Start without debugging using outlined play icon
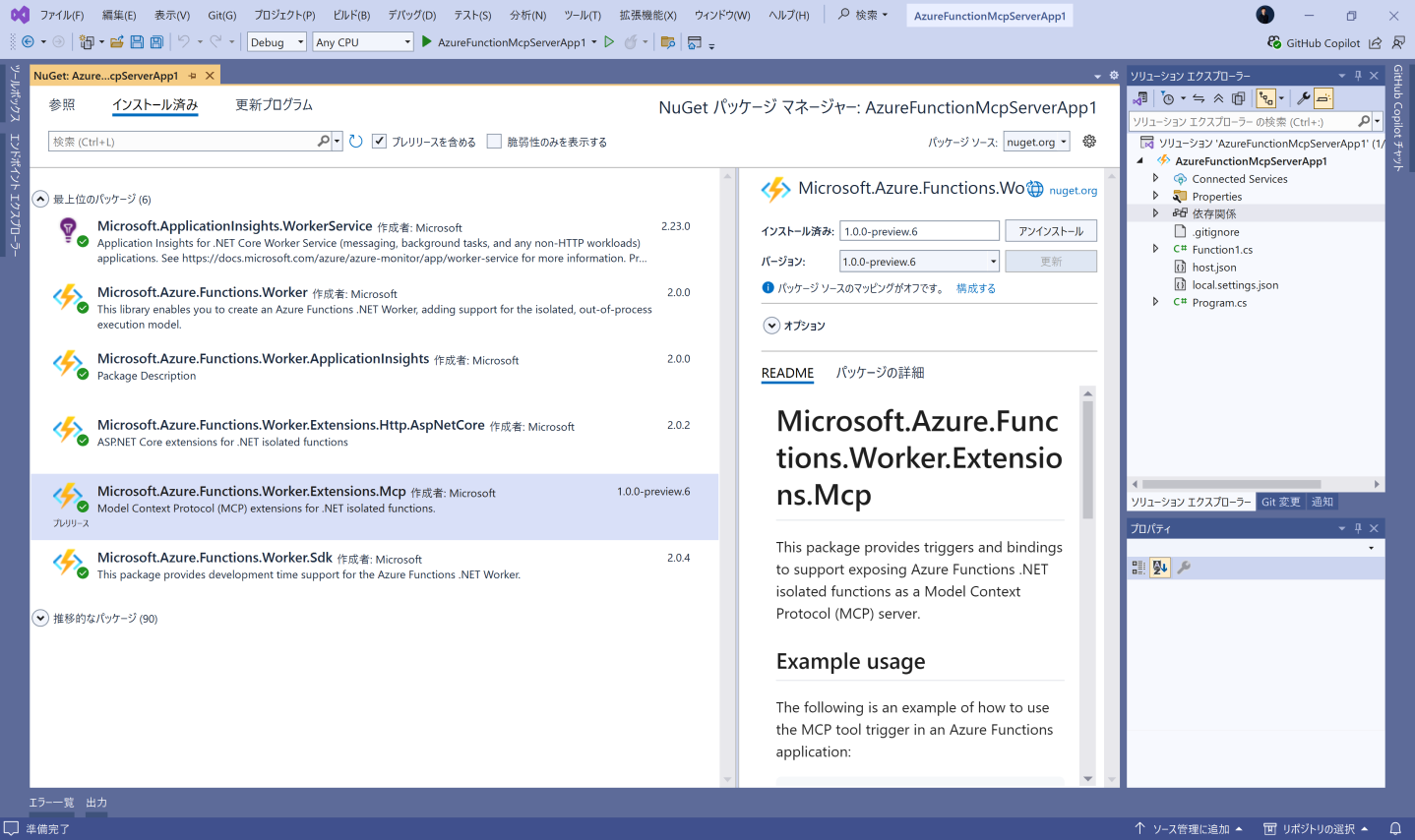Viewport: 1415px width, 840px height. click(609, 42)
